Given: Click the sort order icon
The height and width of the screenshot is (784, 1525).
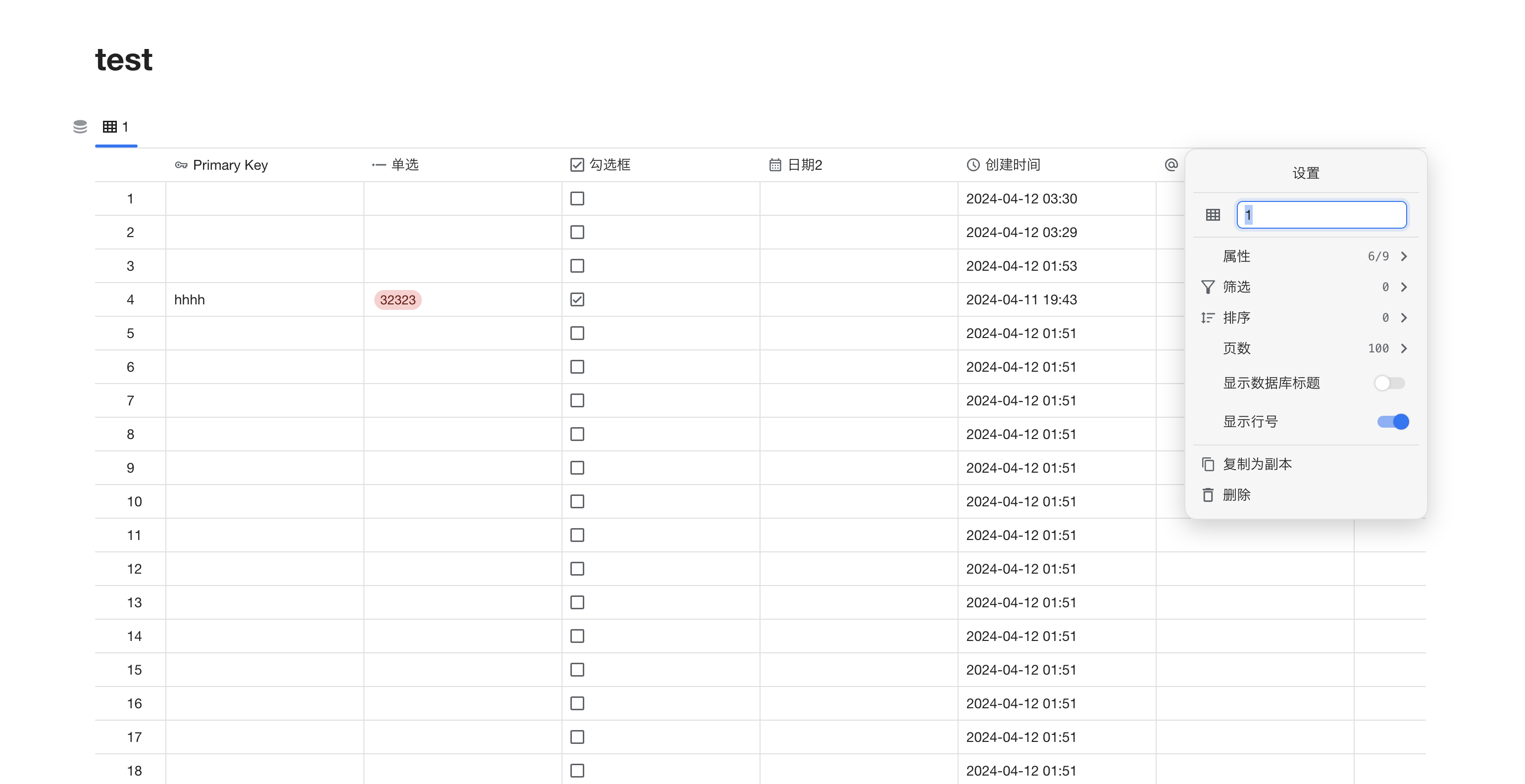Looking at the screenshot, I should click(1208, 318).
